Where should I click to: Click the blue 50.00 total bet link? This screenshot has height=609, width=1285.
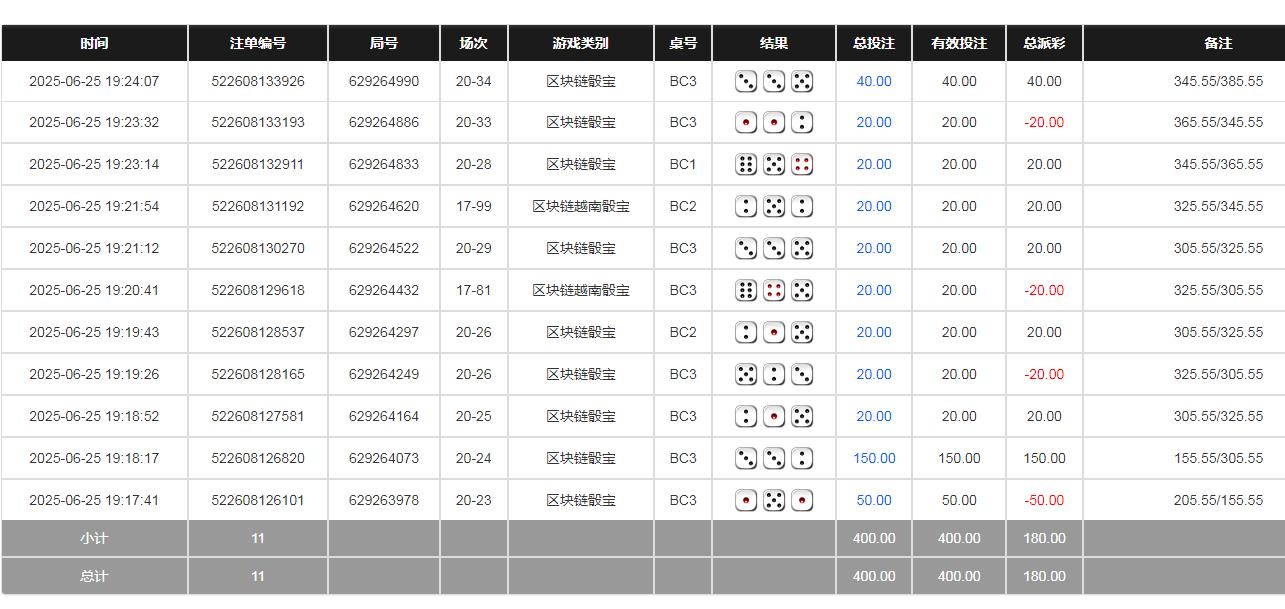pyautogui.click(x=872, y=500)
